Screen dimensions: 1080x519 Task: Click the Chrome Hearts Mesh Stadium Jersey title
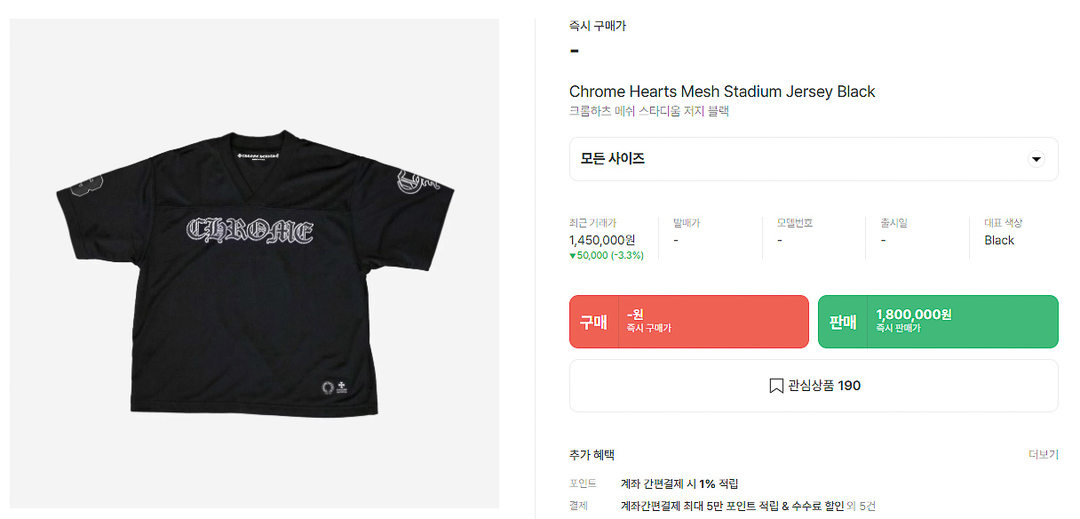[x=721, y=92]
